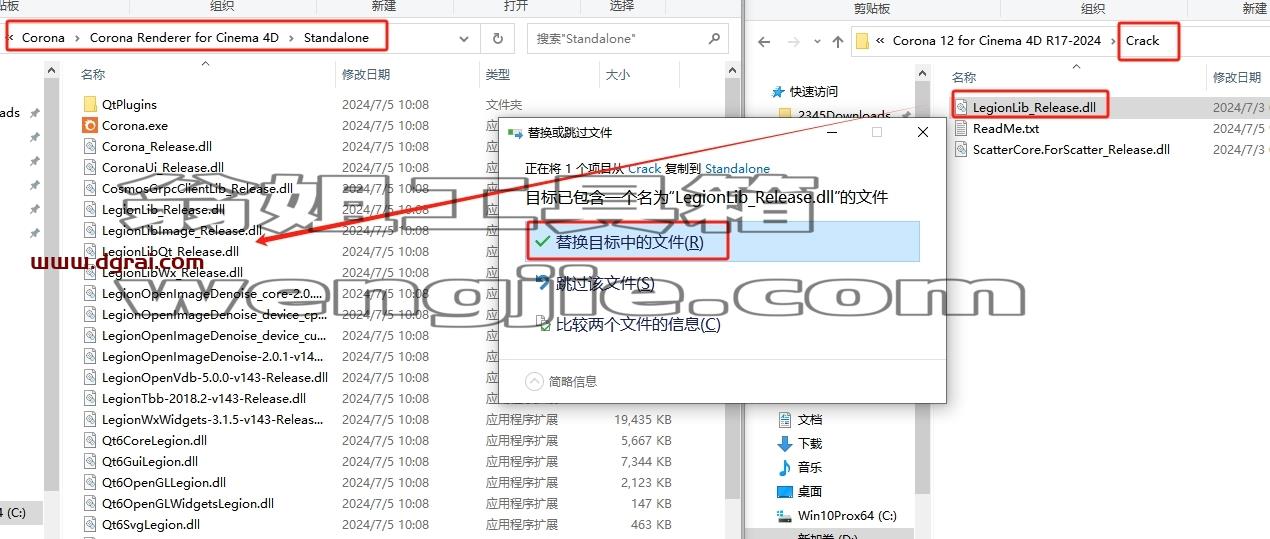Refresh the Standalone folder view

(497, 39)
